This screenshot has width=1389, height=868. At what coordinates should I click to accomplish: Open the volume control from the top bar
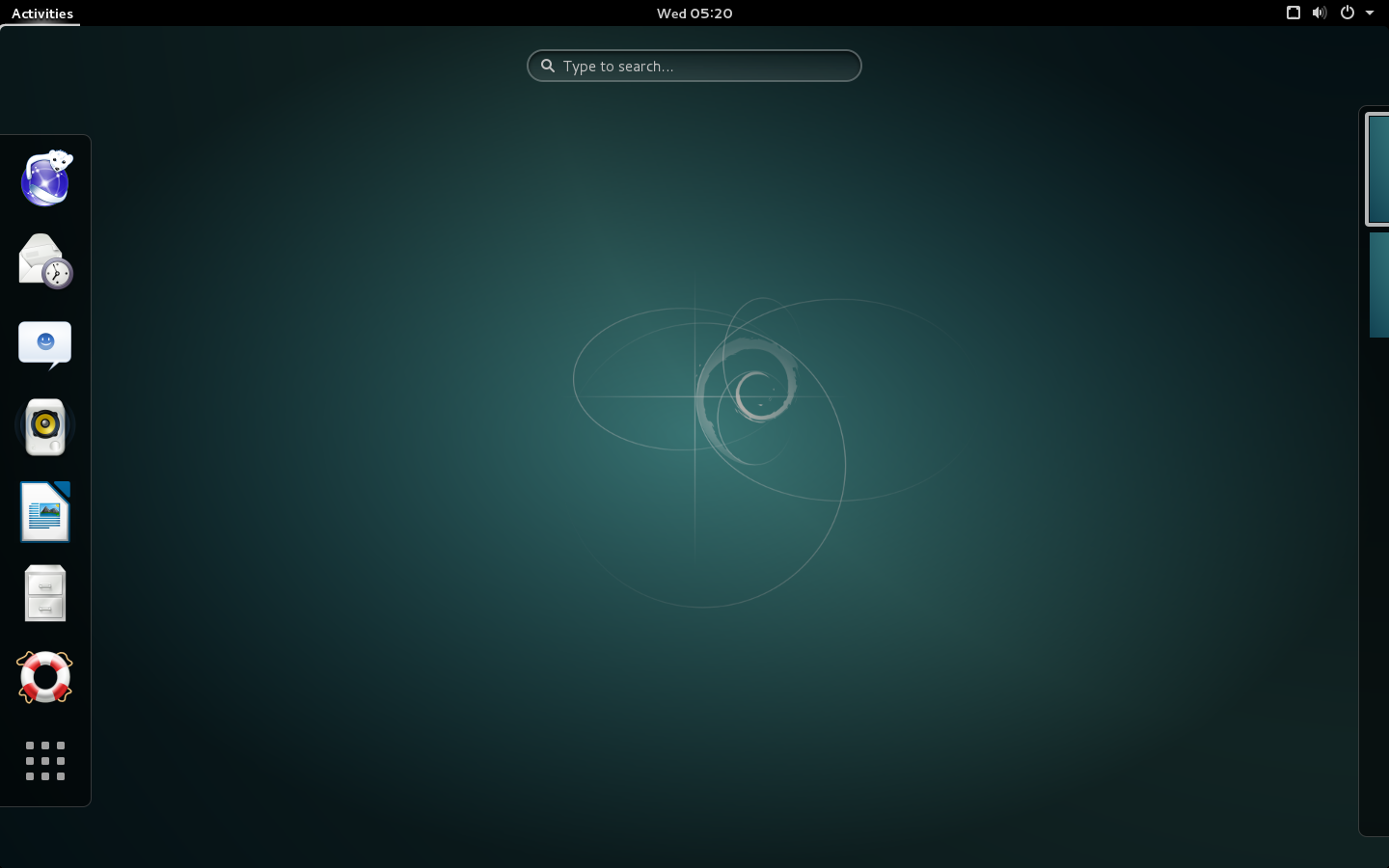(1319, 13)
